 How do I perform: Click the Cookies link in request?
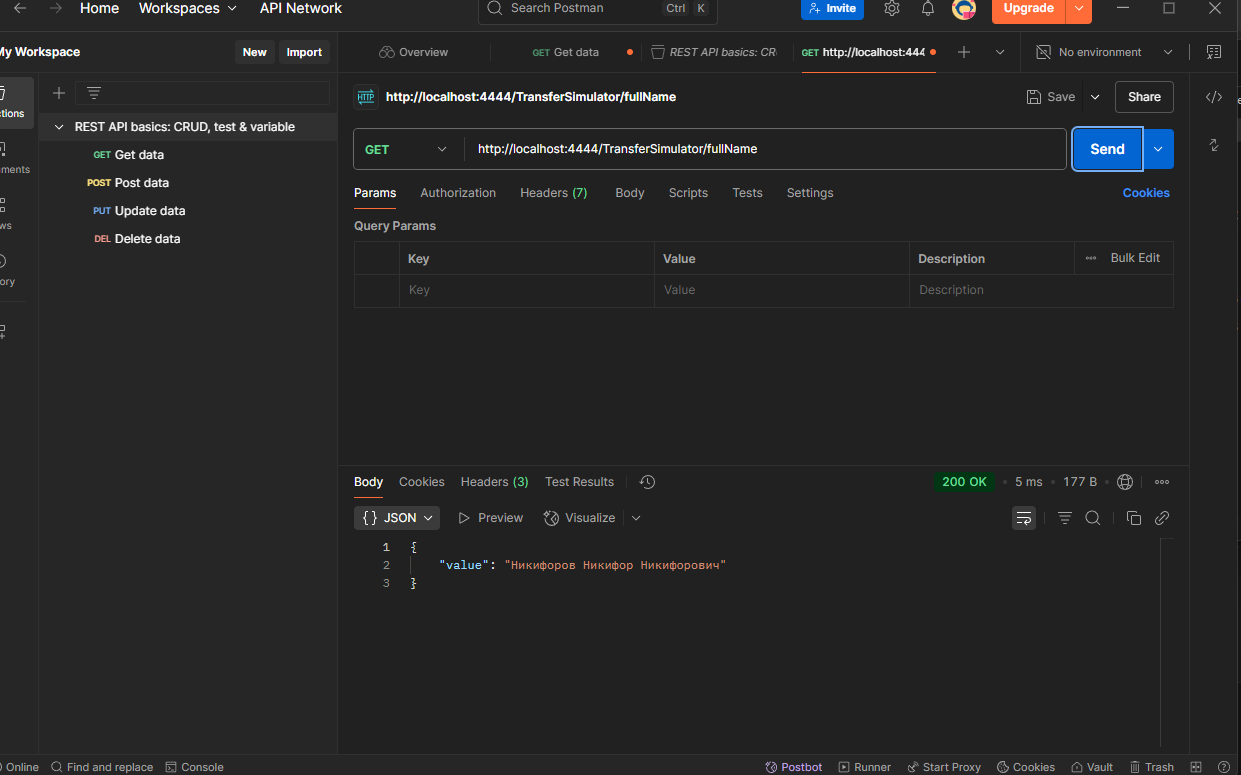click(x=1145, y=193)
